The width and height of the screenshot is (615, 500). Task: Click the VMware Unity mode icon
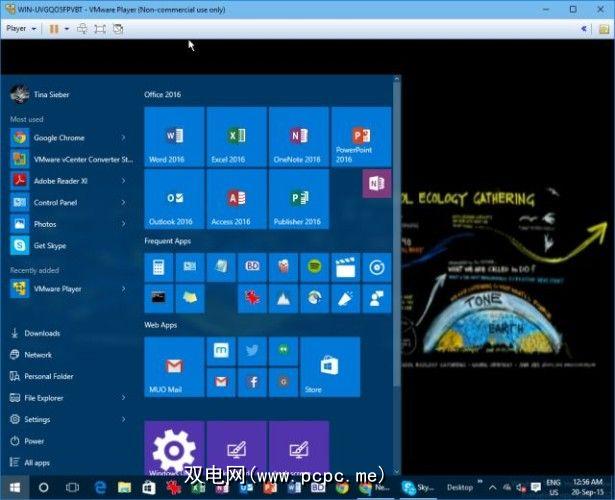[x=118, y=29]
